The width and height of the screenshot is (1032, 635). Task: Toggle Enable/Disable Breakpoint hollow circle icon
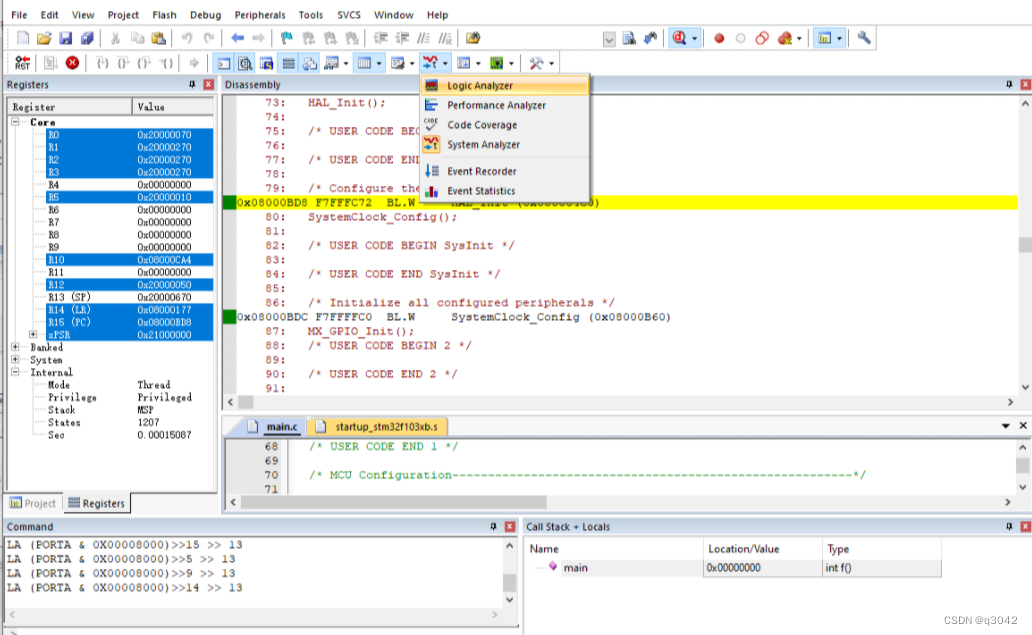tap(740, 38)
